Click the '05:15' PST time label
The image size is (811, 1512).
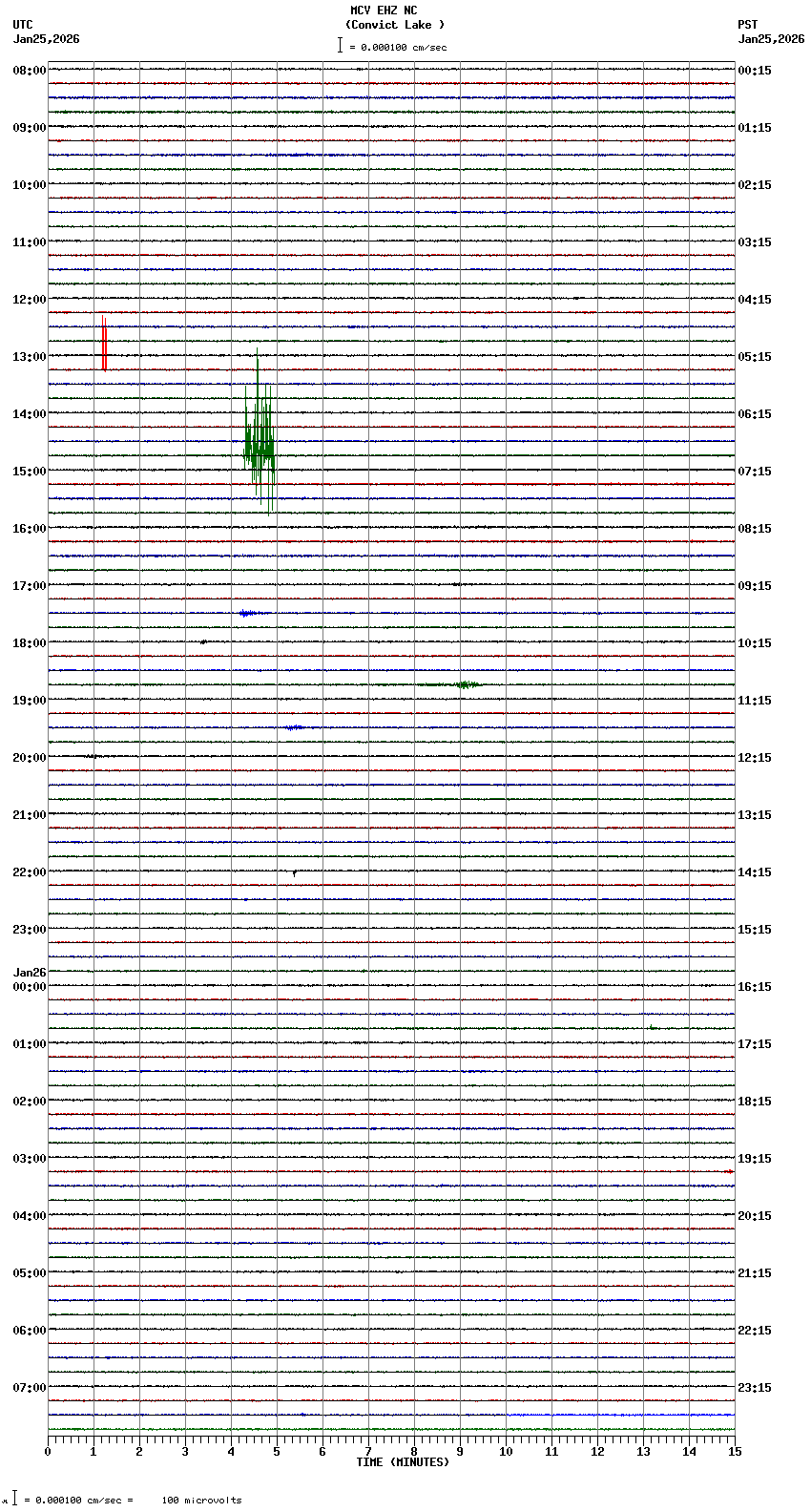pyautogui.click(x=755, y=357)
